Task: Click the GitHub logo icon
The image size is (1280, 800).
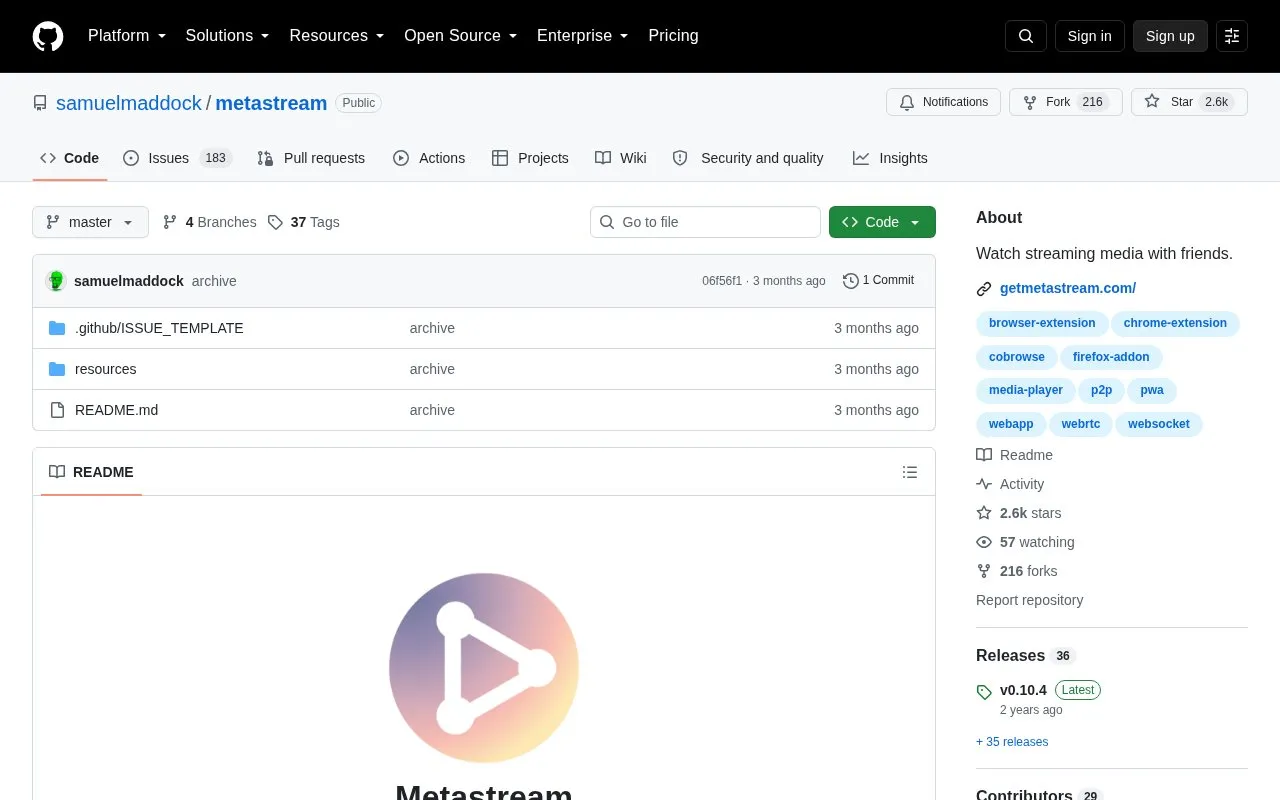Action: [x=48, y=36]
